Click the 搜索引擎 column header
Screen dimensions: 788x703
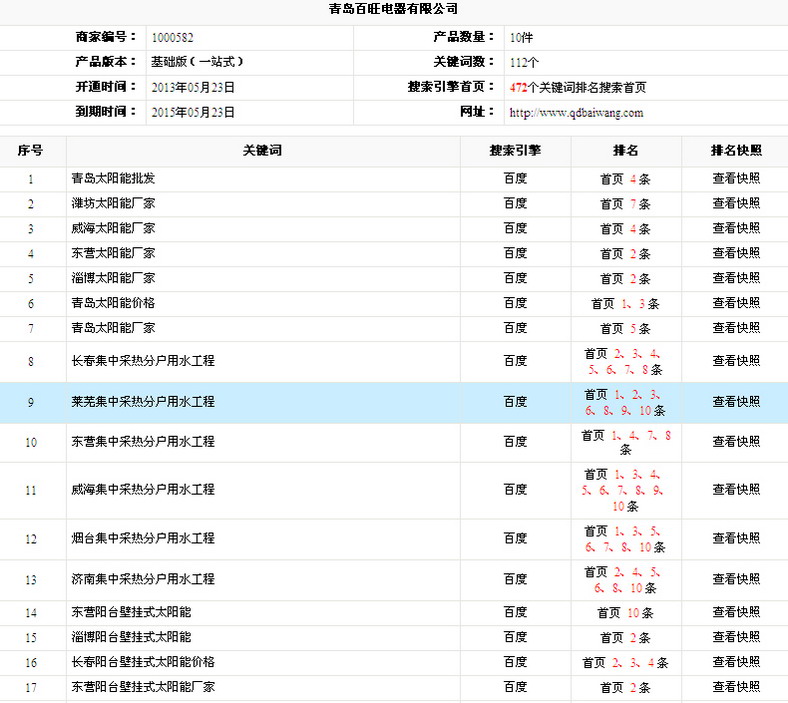(x=515, y=151)
